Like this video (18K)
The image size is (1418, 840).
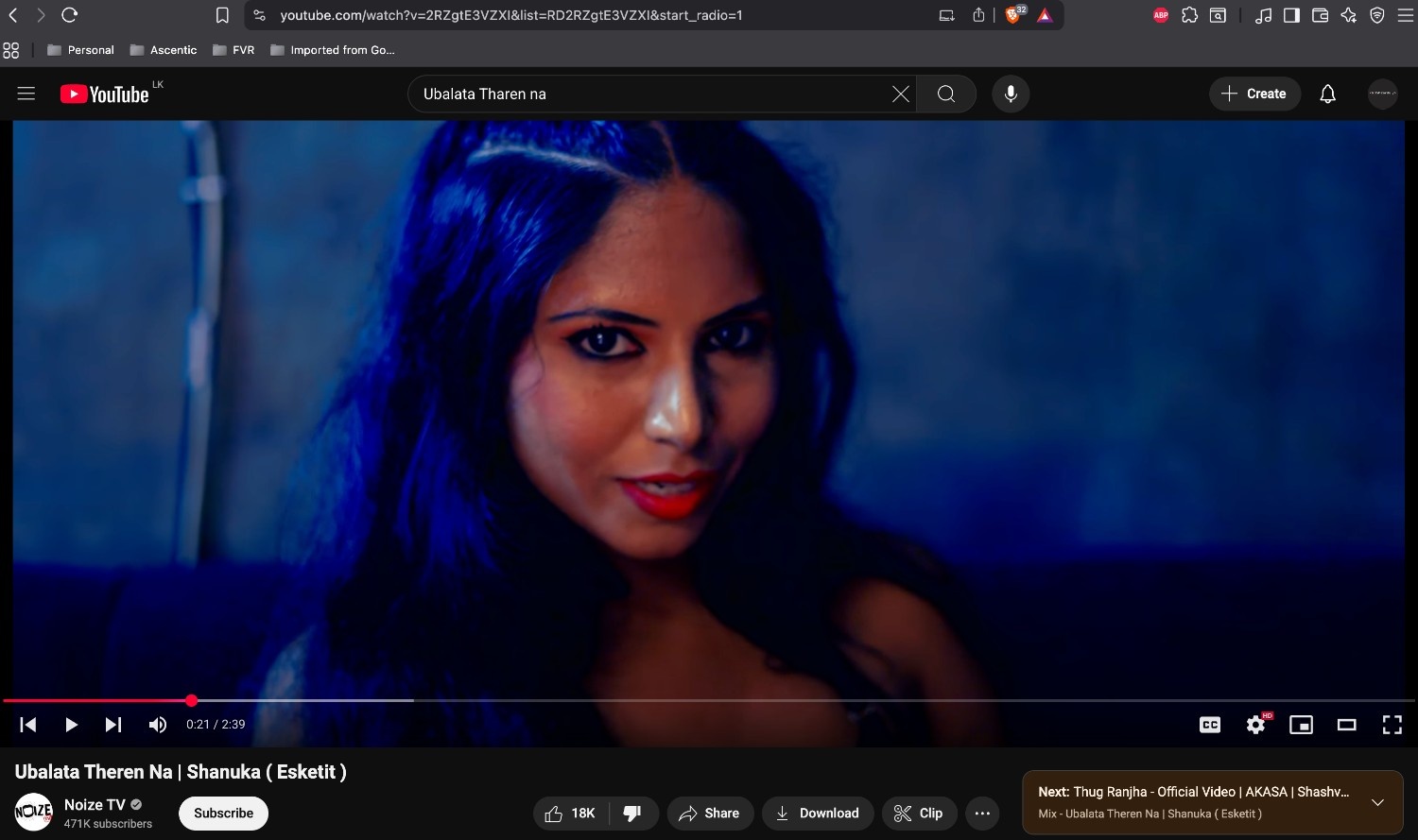pos(571,813)
